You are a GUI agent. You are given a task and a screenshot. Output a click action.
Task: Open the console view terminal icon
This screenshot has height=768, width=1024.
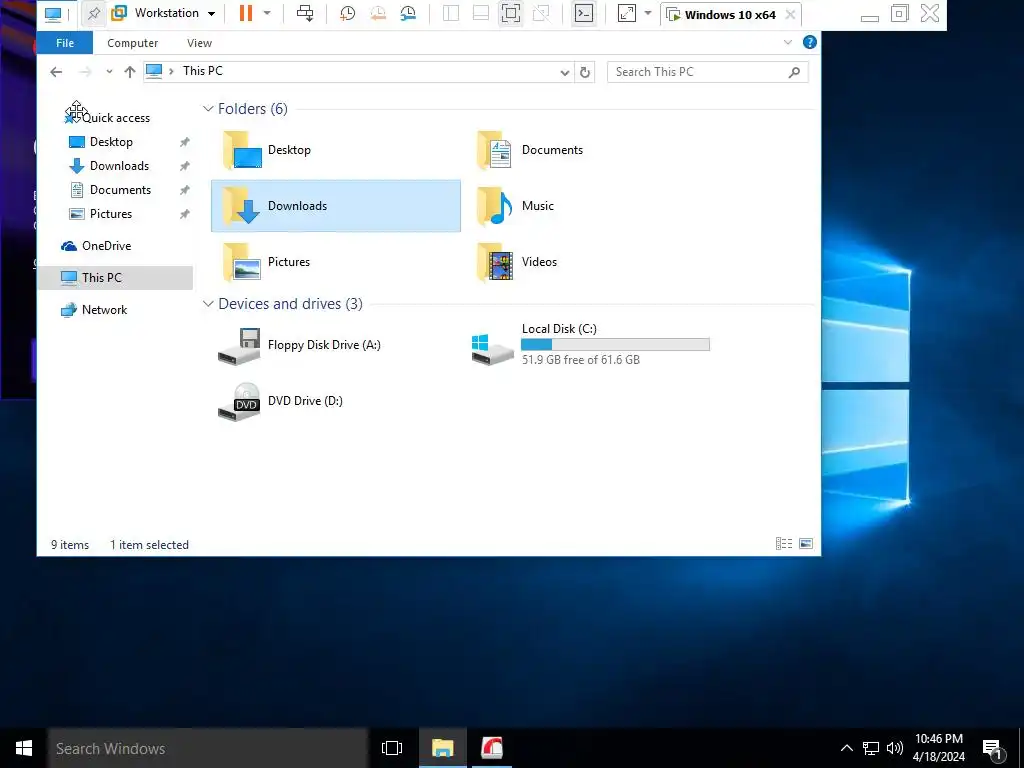[x=584, y=13]
